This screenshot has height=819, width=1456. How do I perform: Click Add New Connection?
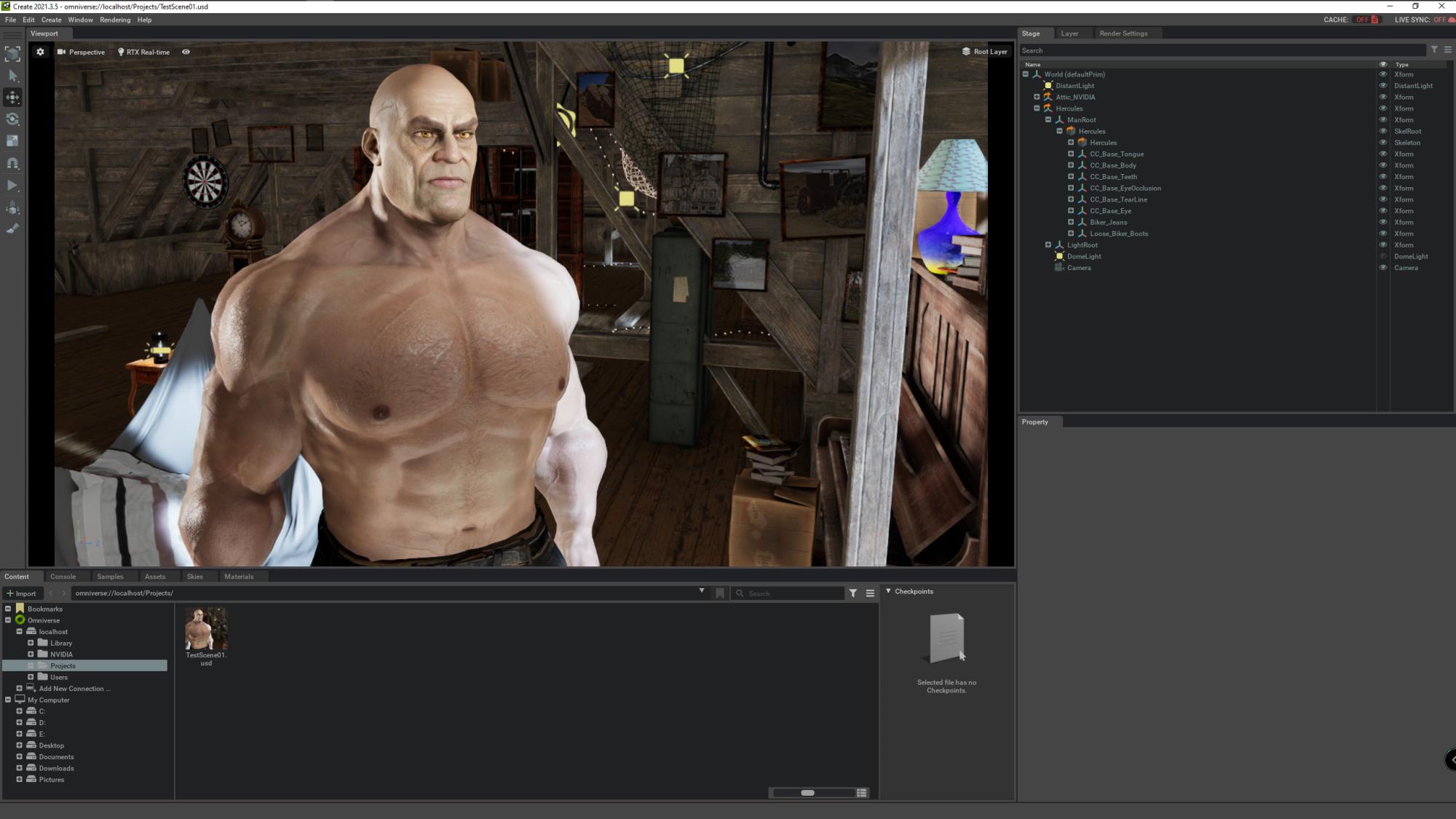pos(75,689)
